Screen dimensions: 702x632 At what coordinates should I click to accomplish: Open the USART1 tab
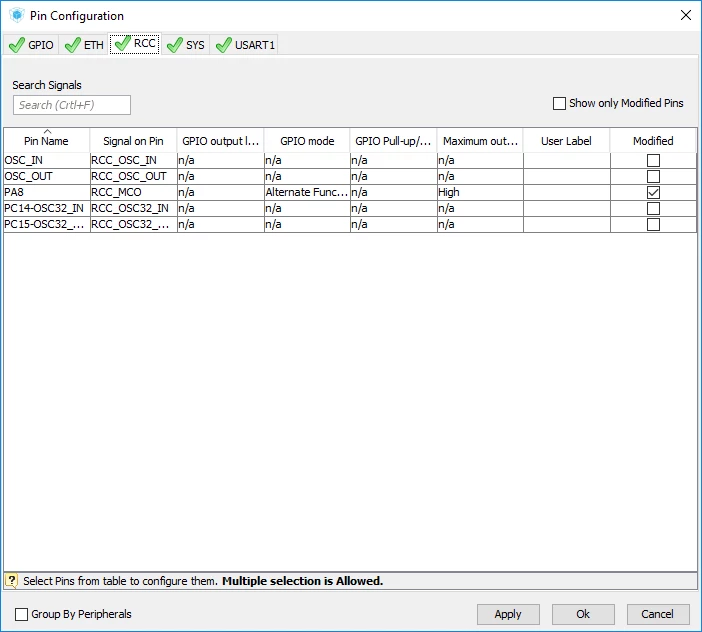[244, 45]
